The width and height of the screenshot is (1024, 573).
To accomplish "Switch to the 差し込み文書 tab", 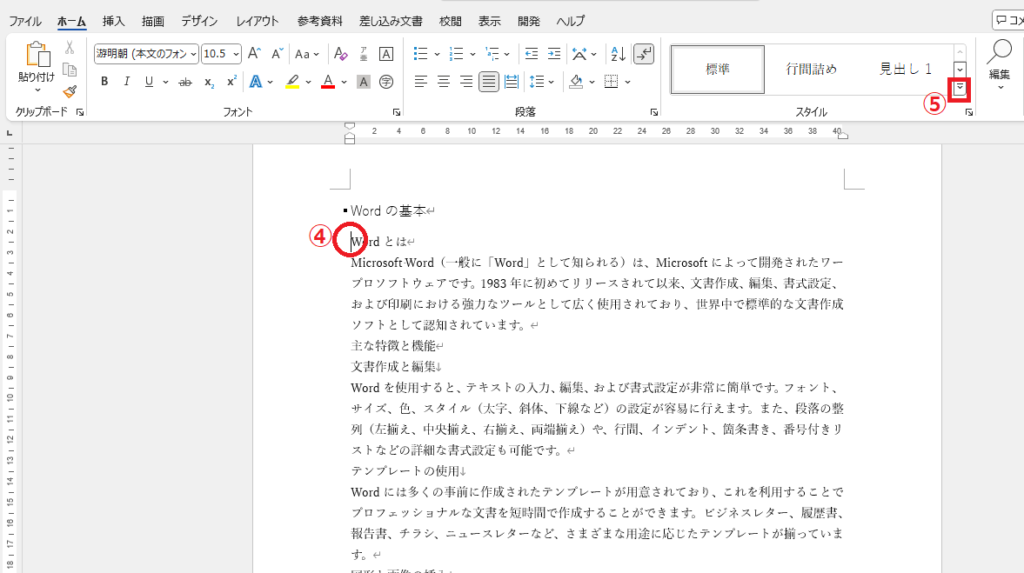I will (391, 21).
